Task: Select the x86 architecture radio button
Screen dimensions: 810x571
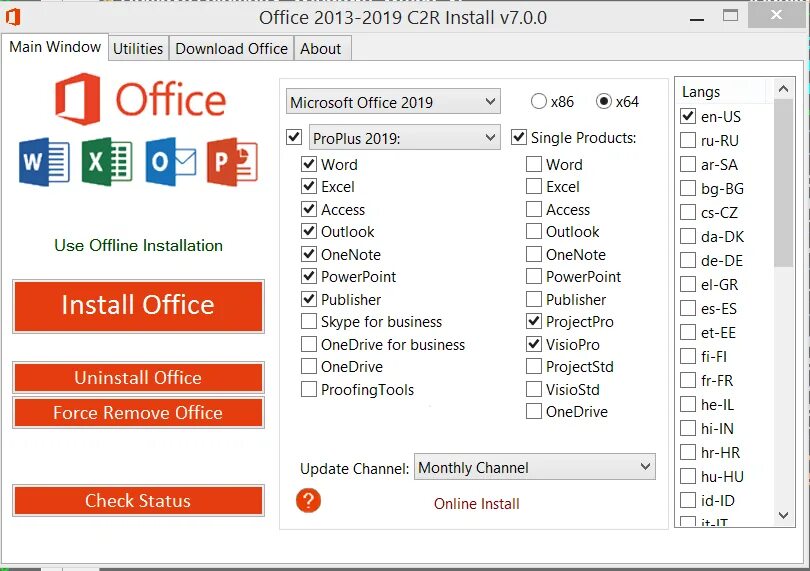Action: coord(538,101)
